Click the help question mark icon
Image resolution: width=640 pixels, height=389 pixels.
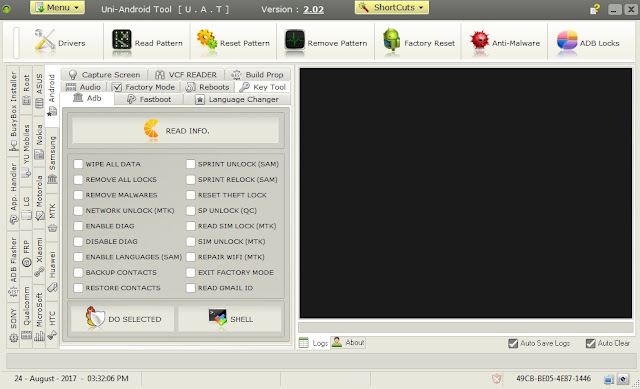pos(595,9)
